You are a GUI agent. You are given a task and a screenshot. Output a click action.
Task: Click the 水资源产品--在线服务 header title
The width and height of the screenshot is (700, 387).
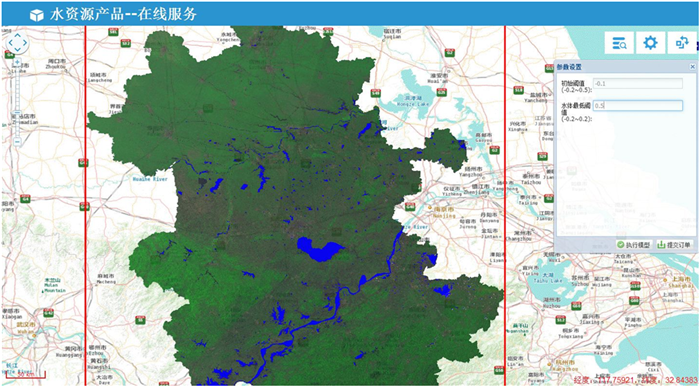pyautogui.click(x=122, y=14)
